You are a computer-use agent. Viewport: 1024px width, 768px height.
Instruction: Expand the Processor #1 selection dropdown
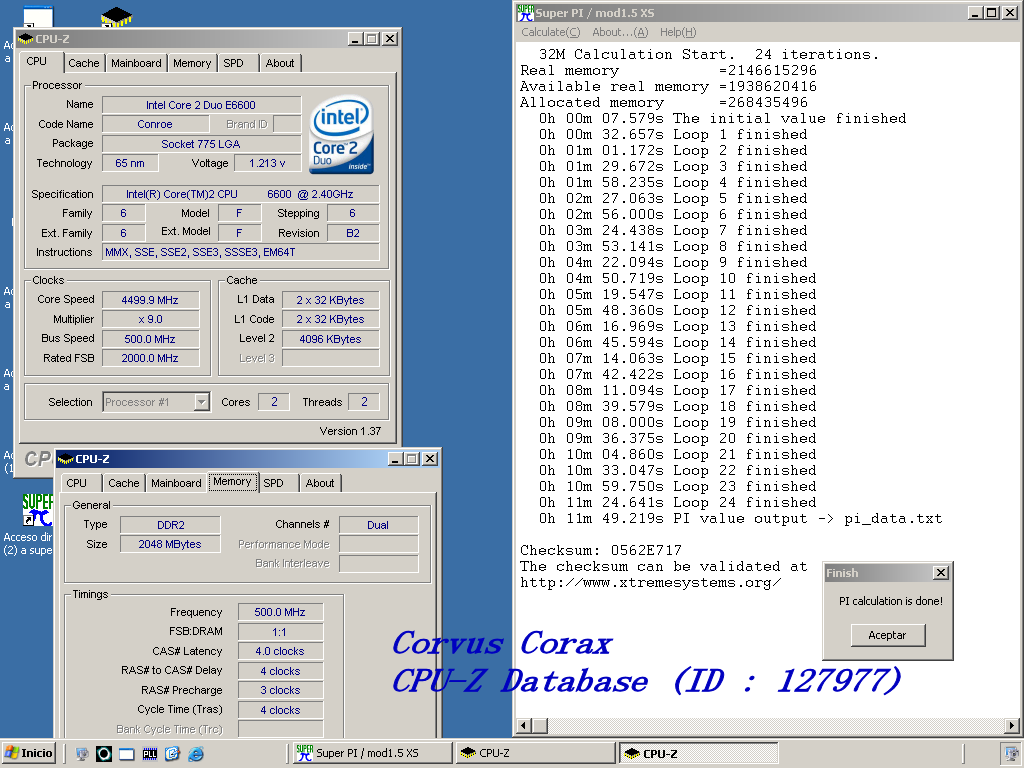201,402
